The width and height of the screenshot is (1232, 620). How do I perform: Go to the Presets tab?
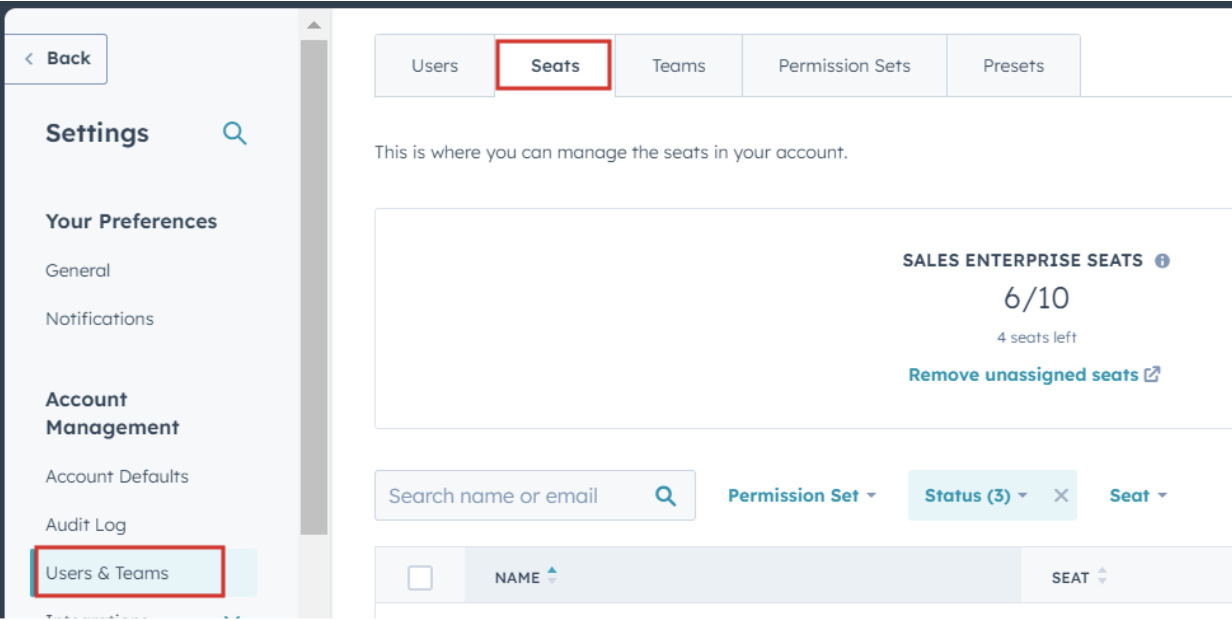[1013, 66]
